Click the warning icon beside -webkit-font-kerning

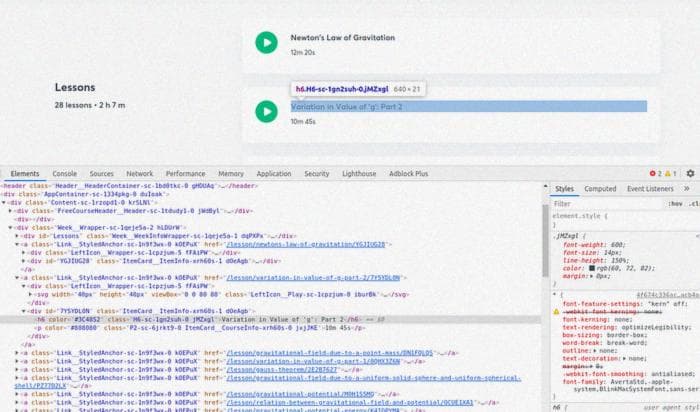(x=556, y=312)
